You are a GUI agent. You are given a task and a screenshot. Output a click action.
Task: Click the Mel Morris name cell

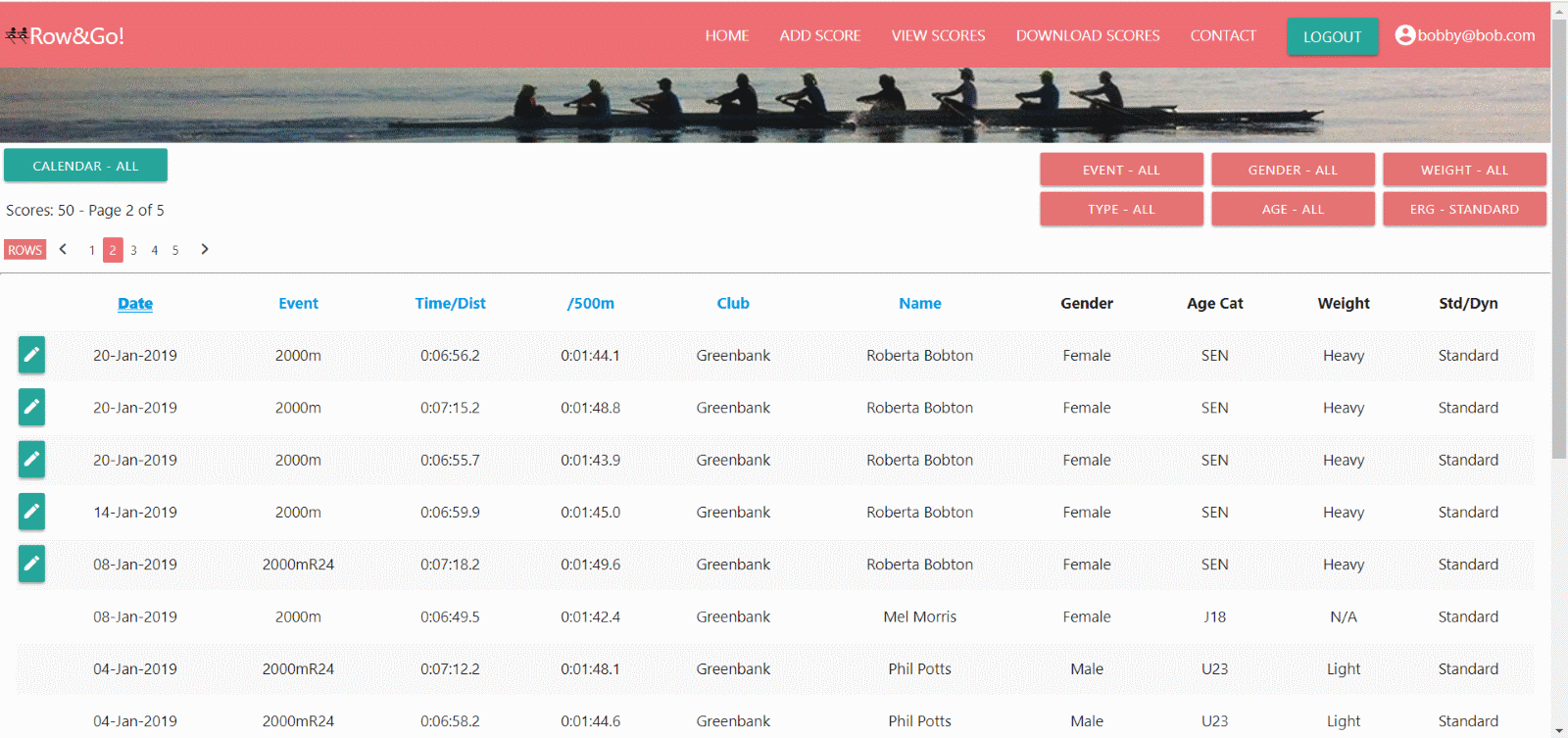pyautogui.click(x=920, y=616)
